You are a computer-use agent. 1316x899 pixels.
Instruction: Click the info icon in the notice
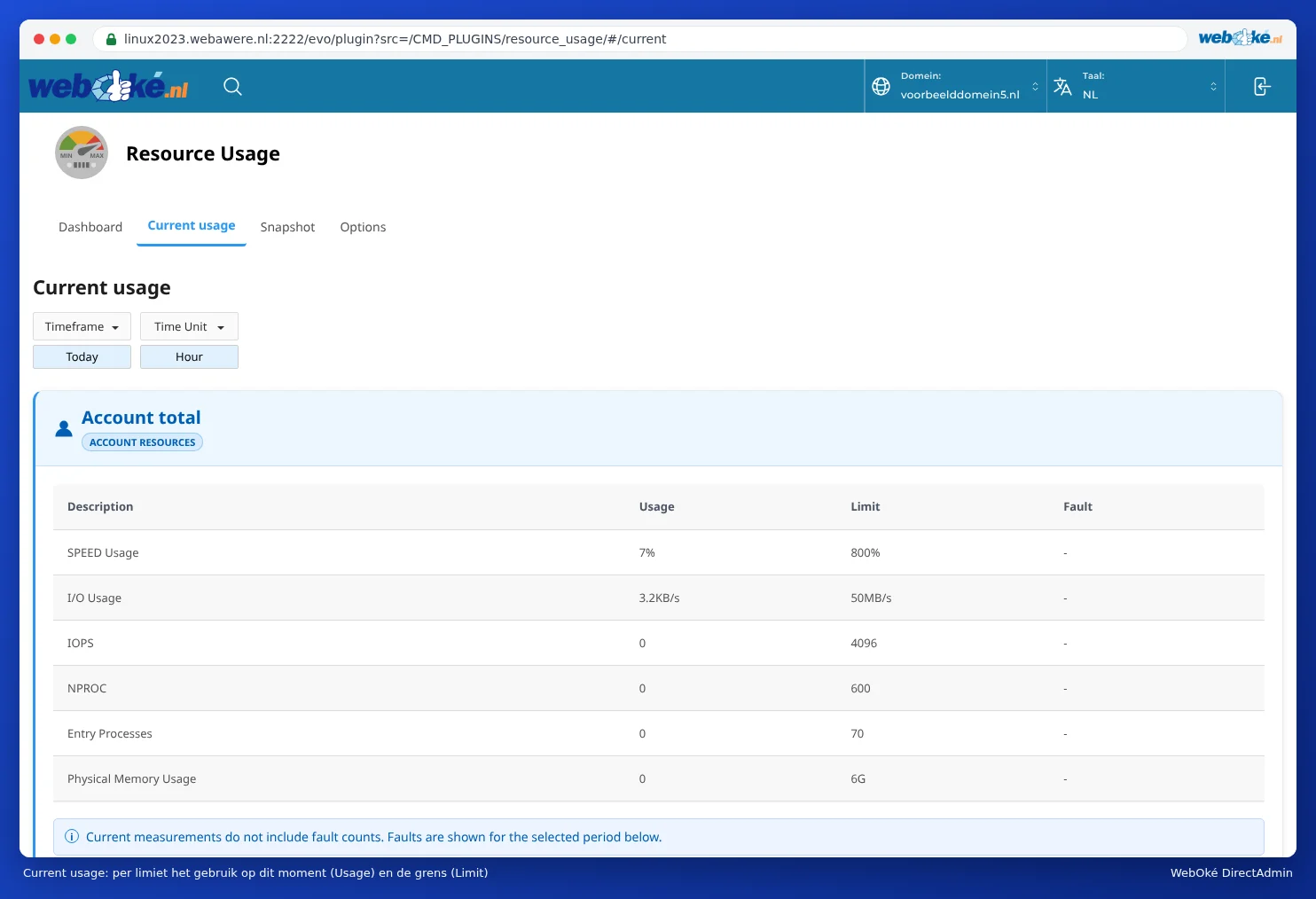[72, 837]
